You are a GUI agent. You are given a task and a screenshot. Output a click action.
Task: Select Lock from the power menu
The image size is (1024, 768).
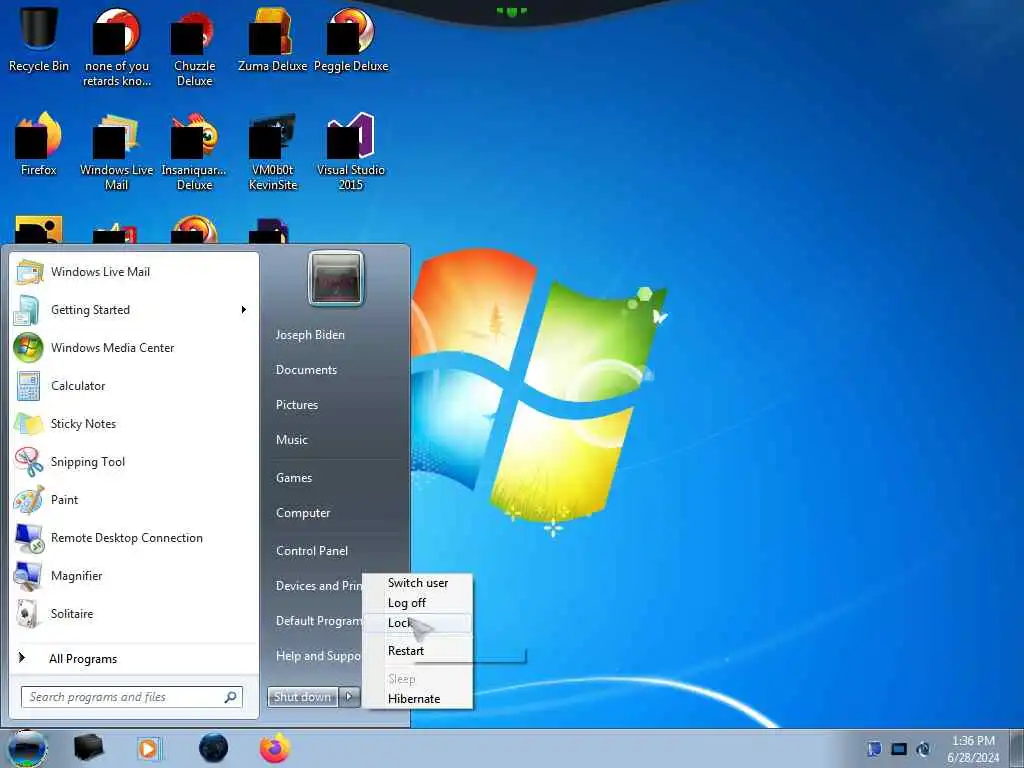(417, 623)
